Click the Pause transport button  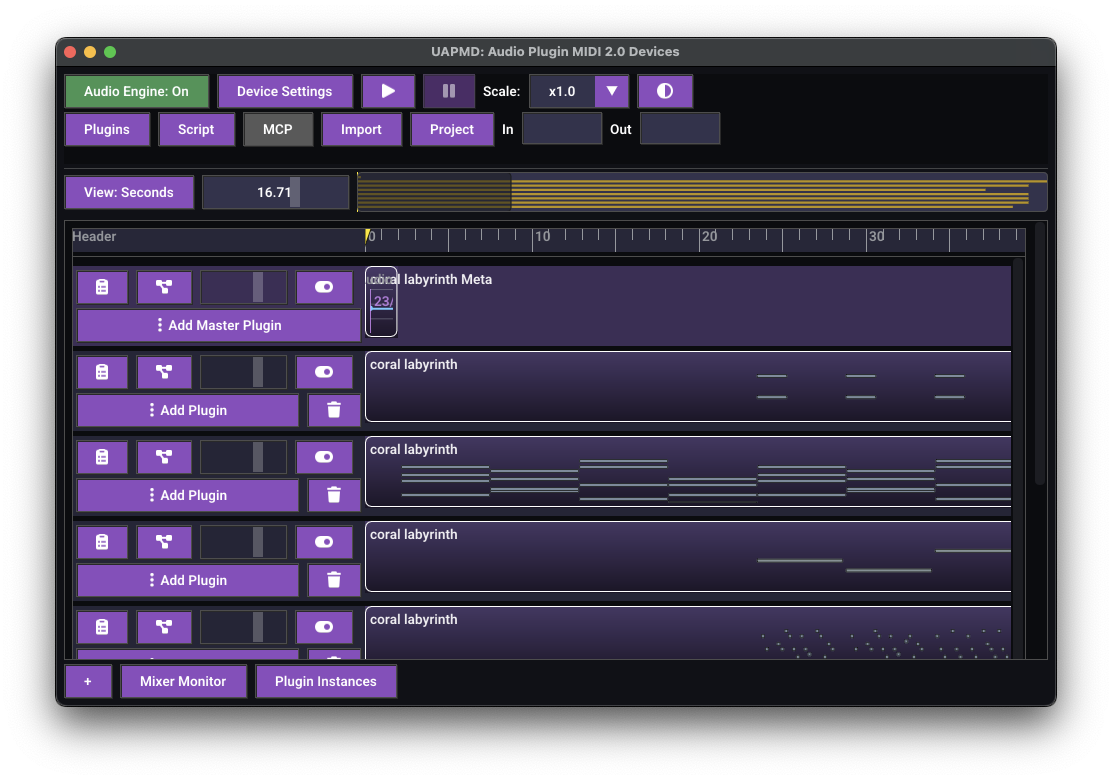click(x=449, y=91)
